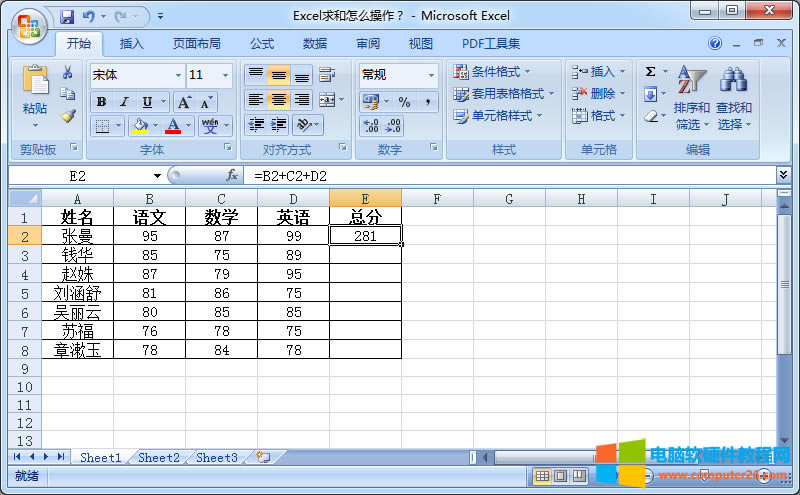Switch to the 公式 tab
Viewport: 800px width, 495px height.
pos(262,44)
